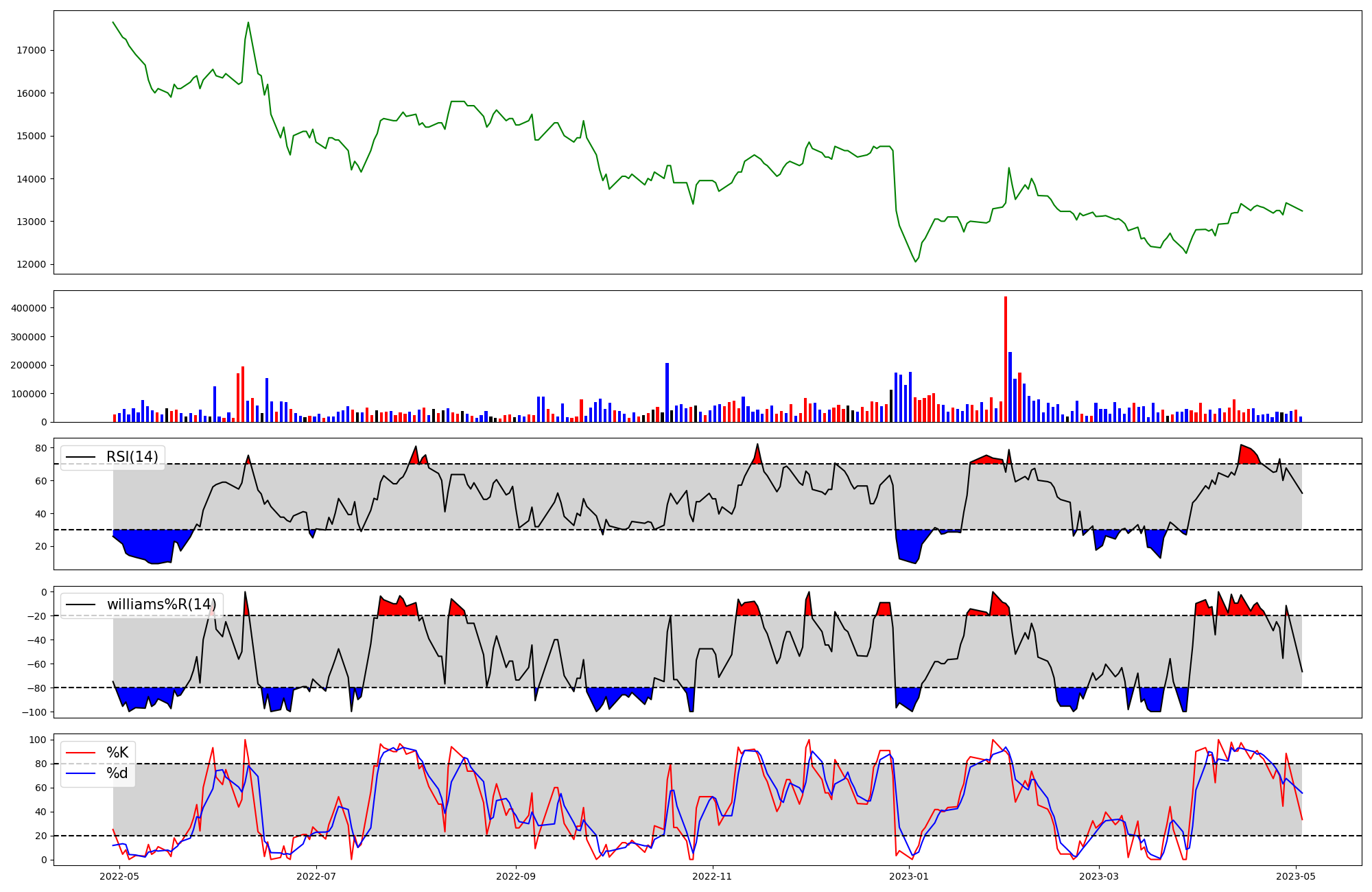Click the 2022-11 x-axis date label
The width and height of the screenshot is (1372, 892).
point(713,876)
